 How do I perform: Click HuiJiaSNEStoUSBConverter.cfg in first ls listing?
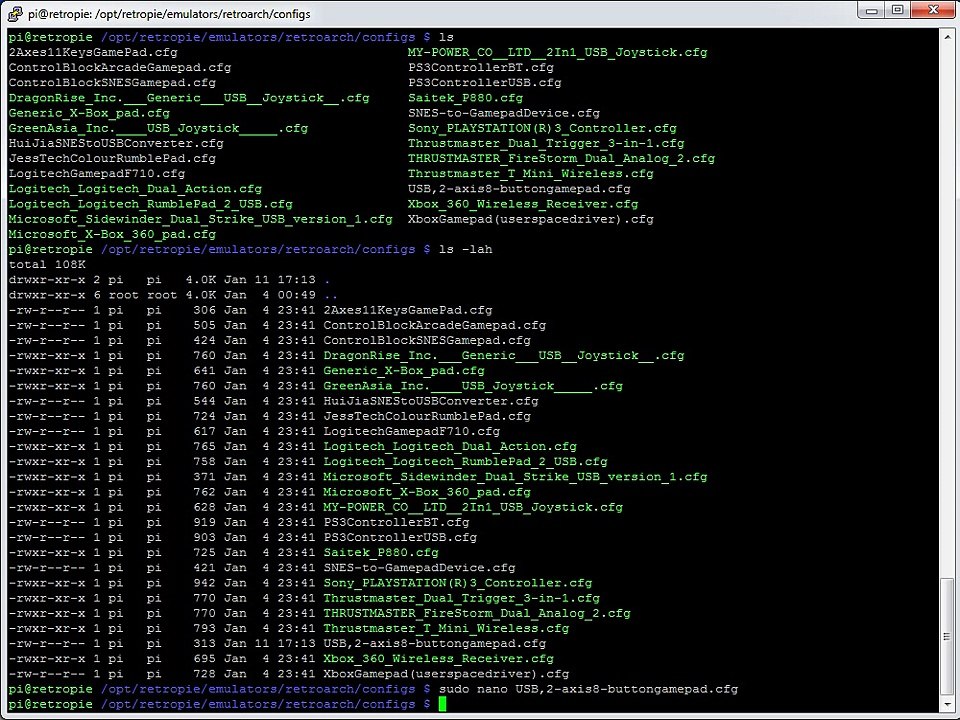[116, 143]
